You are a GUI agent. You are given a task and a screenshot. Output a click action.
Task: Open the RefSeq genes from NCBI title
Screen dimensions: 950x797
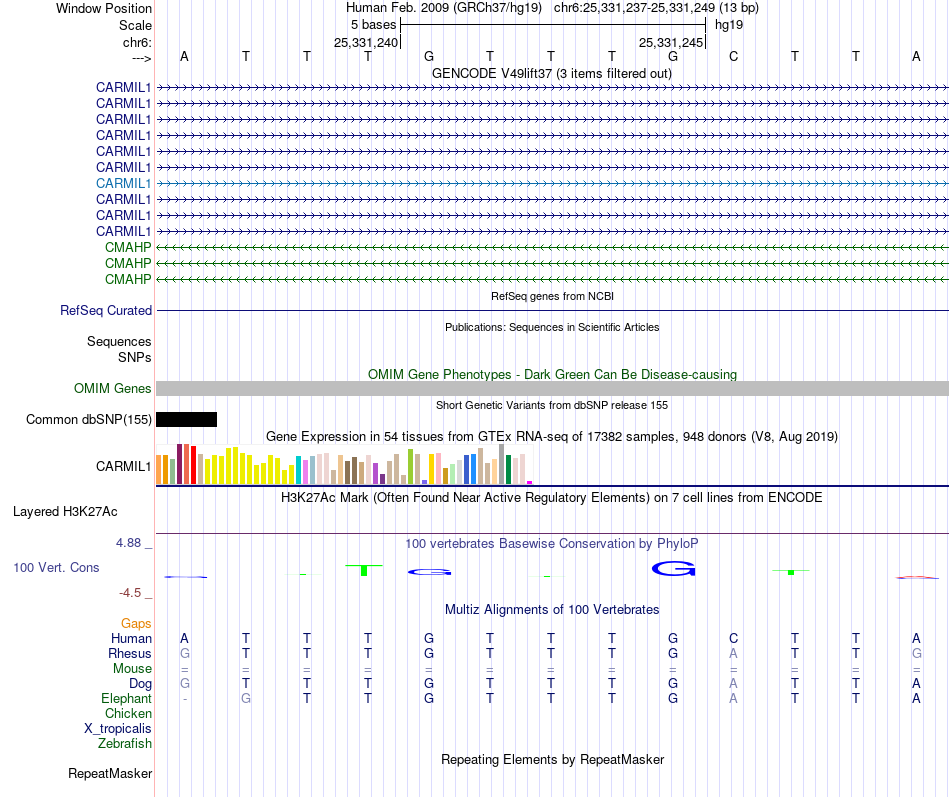[x=552, y=296]
